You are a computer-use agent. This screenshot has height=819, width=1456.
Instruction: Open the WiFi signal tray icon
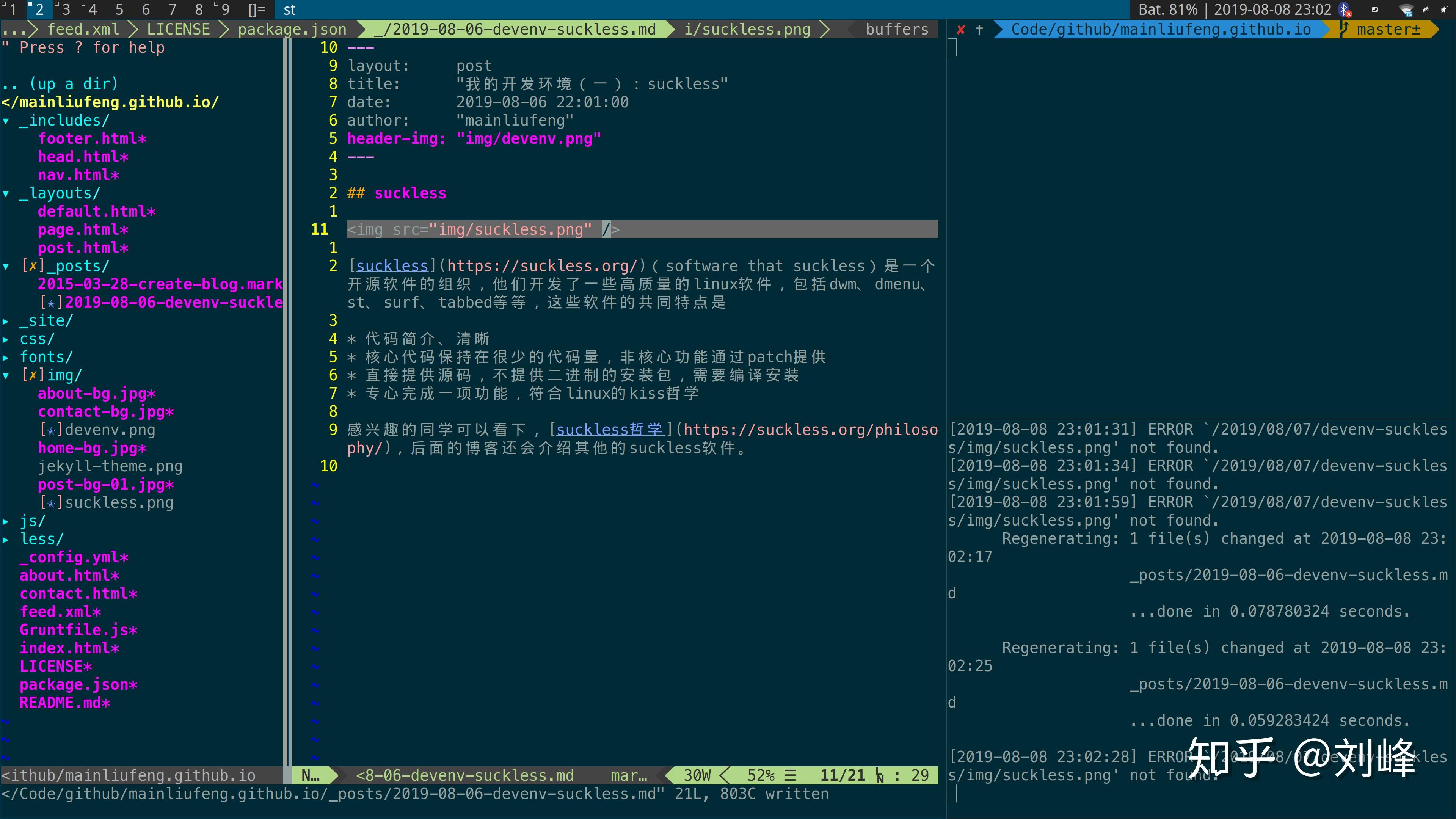click(1406, 9)
